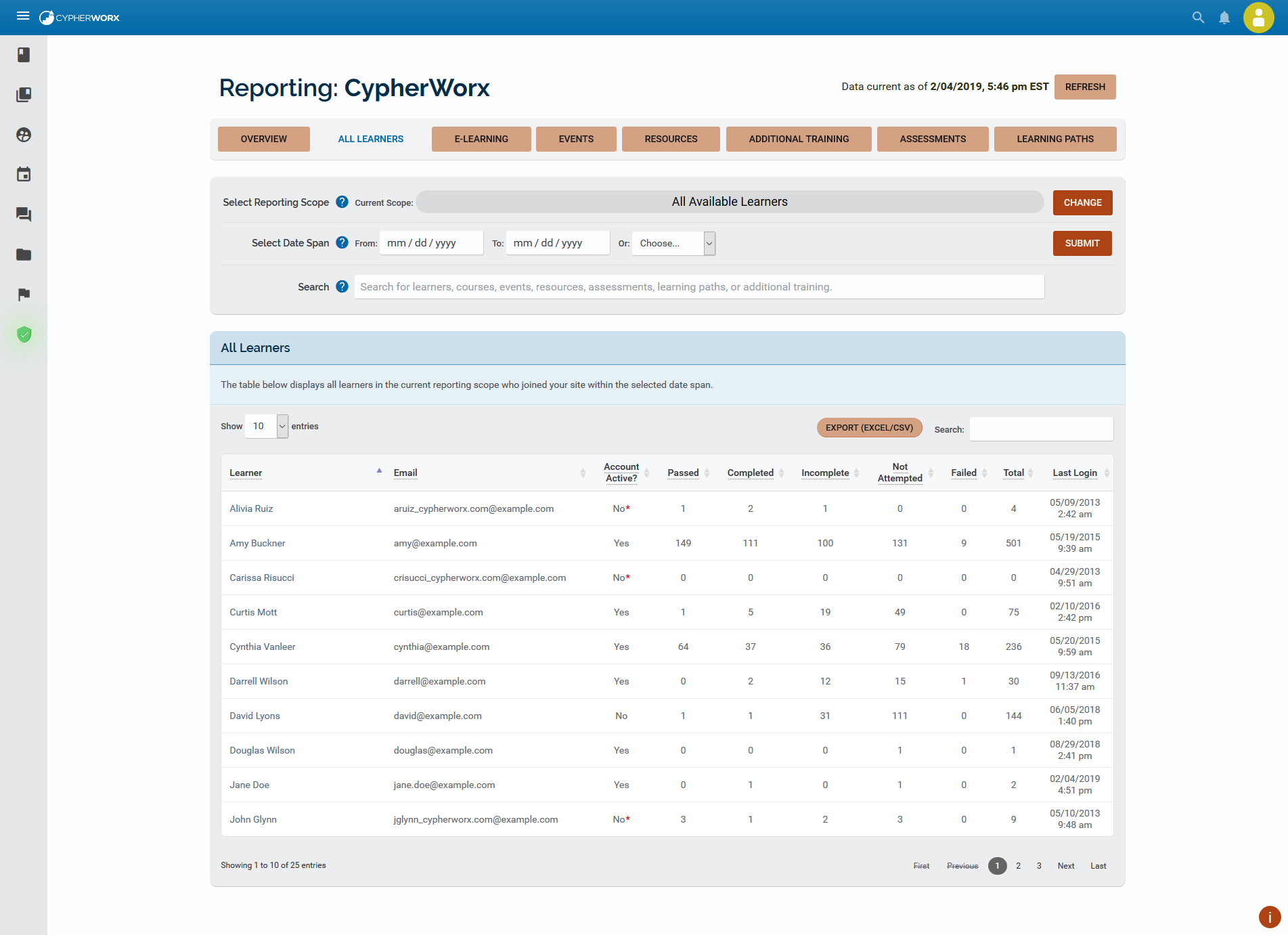Switch to the E-Learning tab
The width and height of the screenshot is (1288, 935).
[481, 139]
